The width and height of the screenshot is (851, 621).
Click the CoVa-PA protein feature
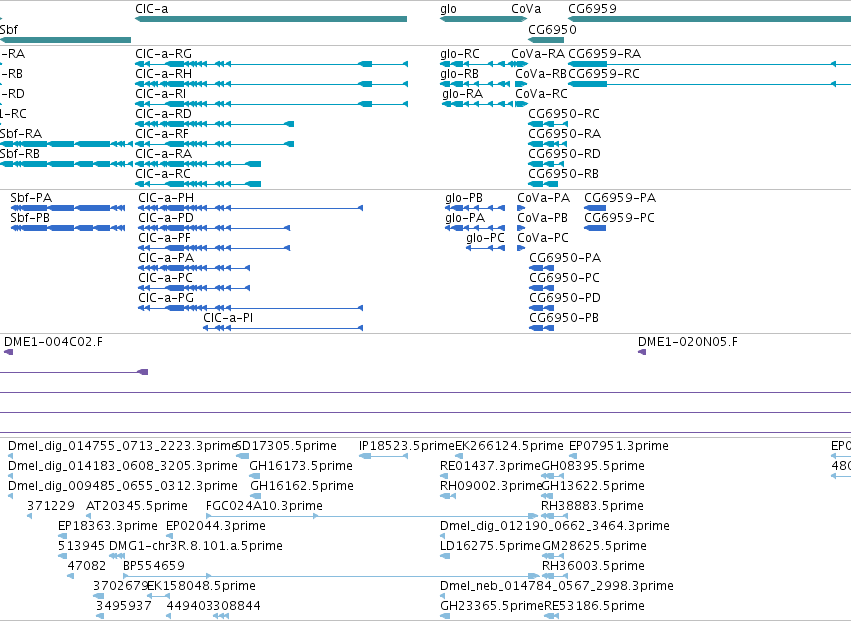click(x=521, y=208)
